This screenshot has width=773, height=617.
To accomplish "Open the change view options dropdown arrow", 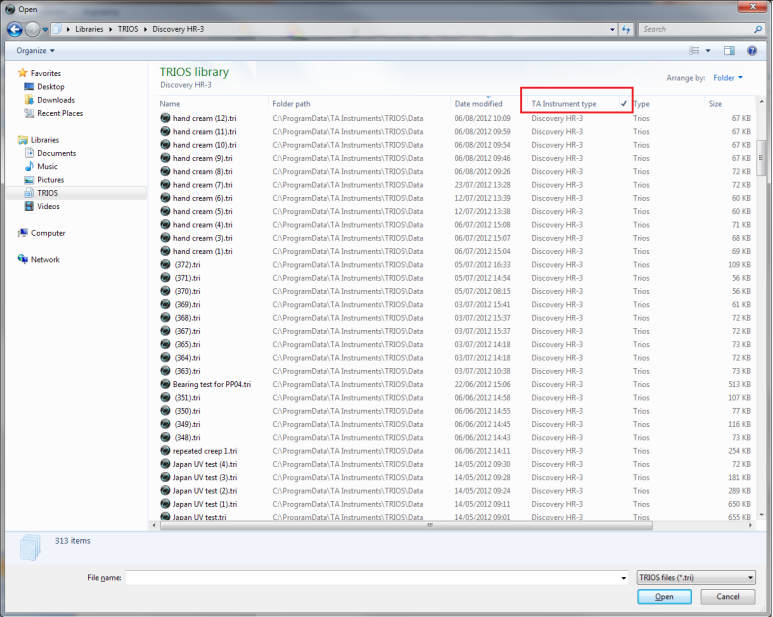I will pyautogui.click(x=708, y=50).
